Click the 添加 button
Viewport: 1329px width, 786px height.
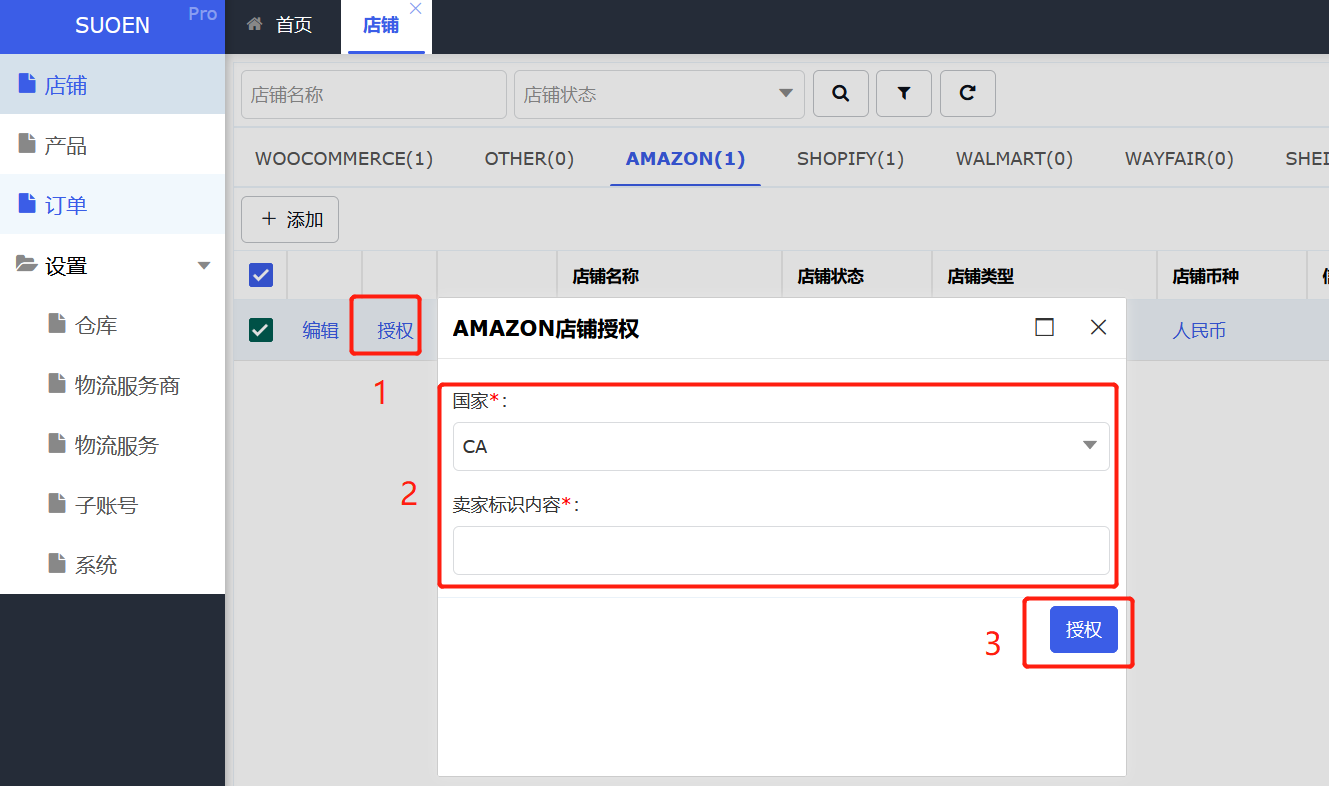(290, 219)
